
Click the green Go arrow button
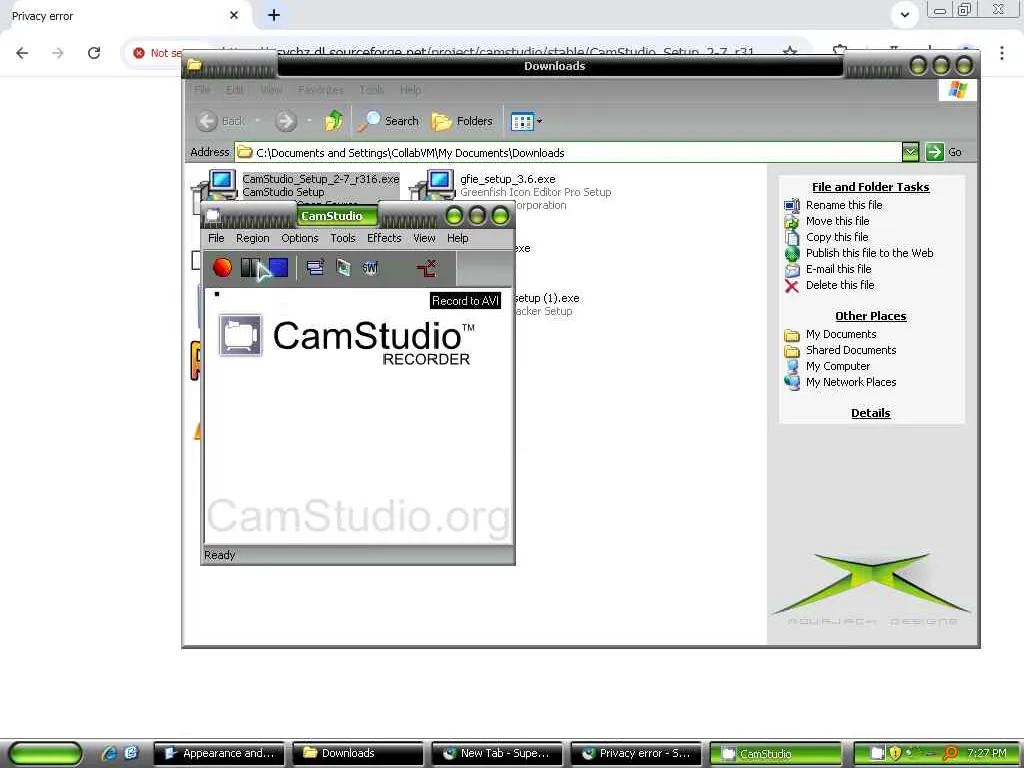tap(935, 152)
